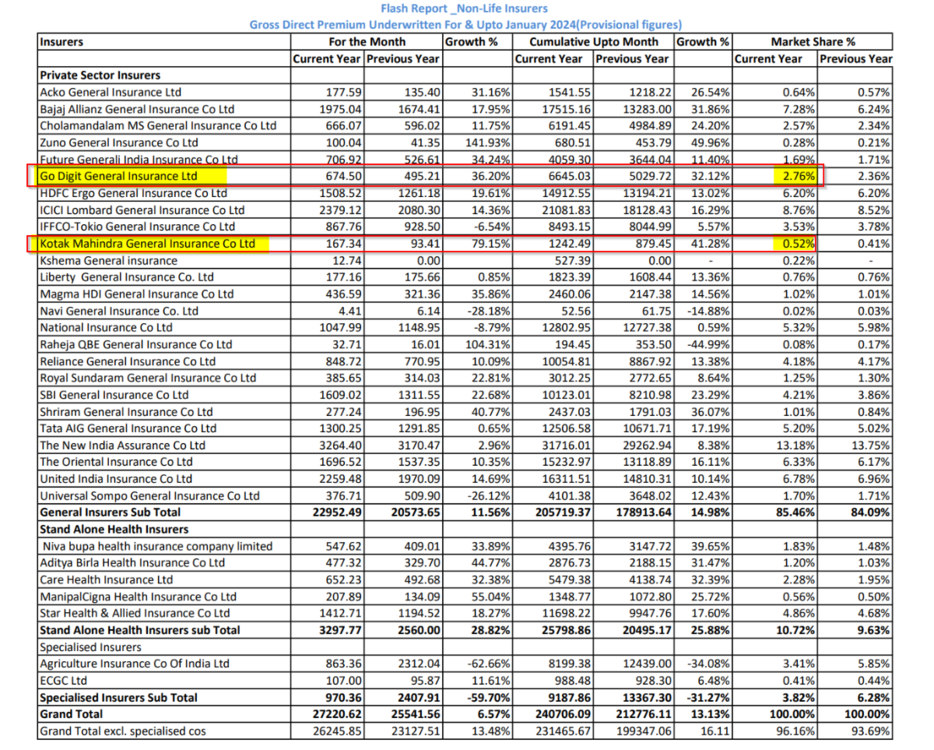Select 'SBI General Insurance Co Ltd'
The image size is (934, 750).
[114, 395]
